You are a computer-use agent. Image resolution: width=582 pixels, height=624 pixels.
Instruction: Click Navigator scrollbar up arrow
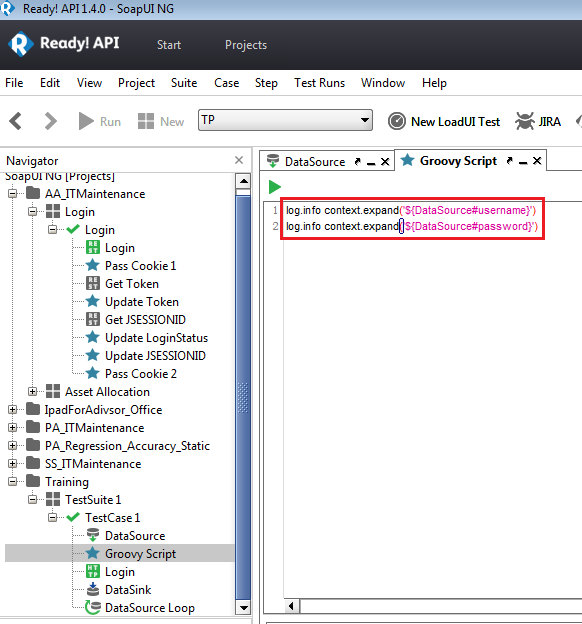coord(243,181)
